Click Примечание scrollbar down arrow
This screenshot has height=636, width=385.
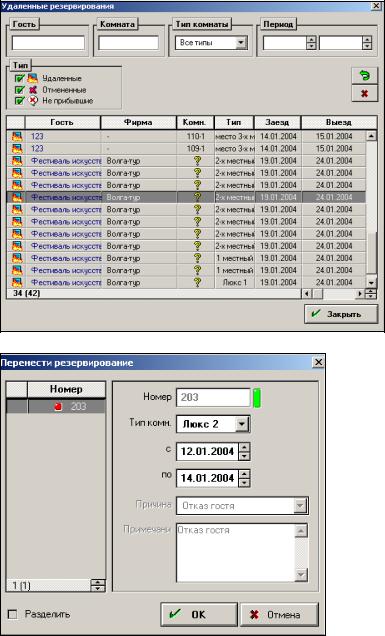[301, 574]
